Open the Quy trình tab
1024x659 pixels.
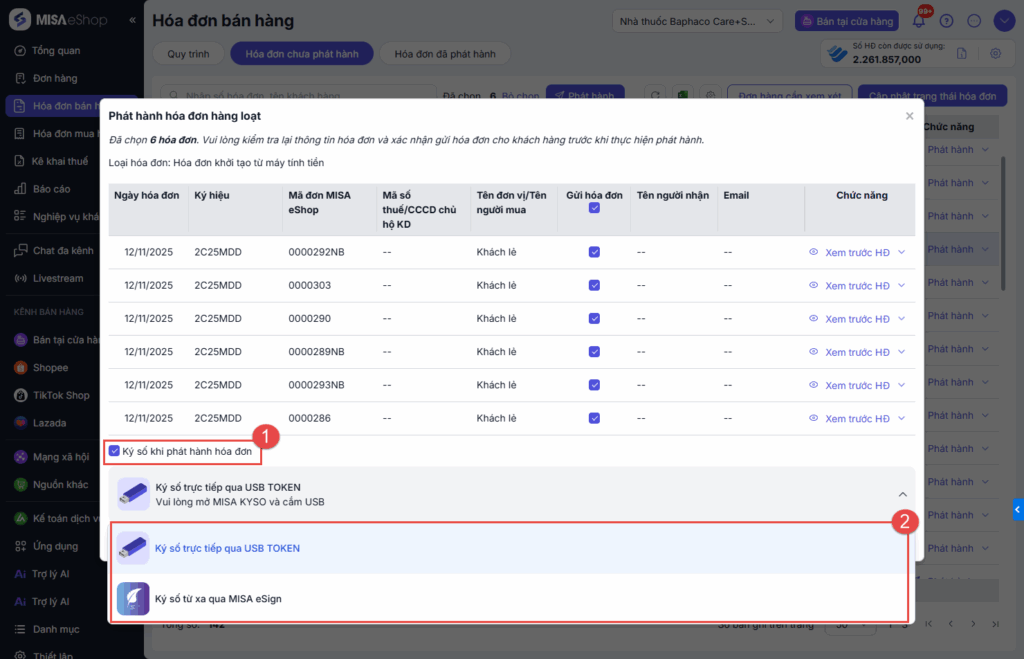188,54
